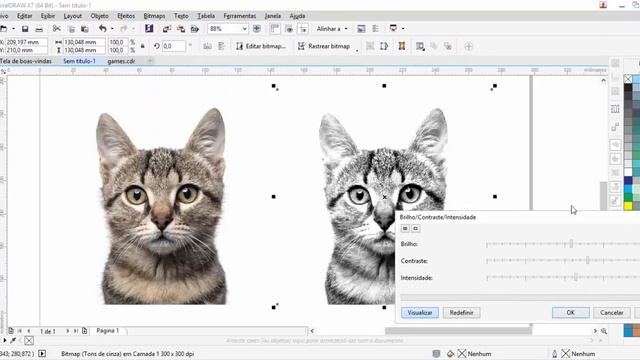Screen dimensions: 640x360
Task: Click the Print icon in the standard toolbar
Action: 39,29
